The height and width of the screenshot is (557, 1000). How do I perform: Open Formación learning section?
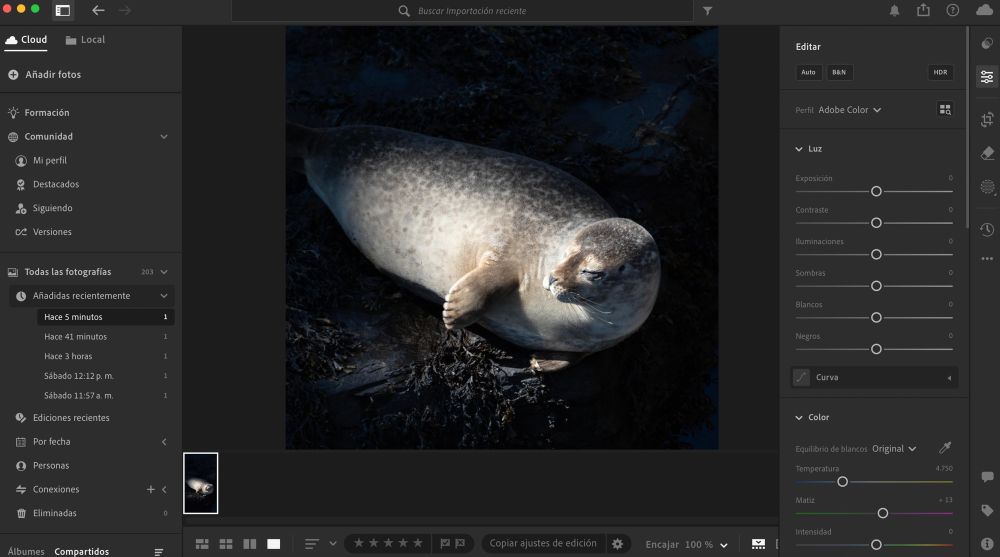47,112
